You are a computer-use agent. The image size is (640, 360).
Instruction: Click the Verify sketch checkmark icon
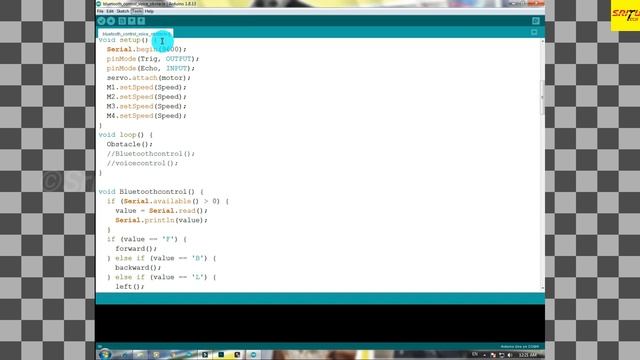tap(101, 21)
